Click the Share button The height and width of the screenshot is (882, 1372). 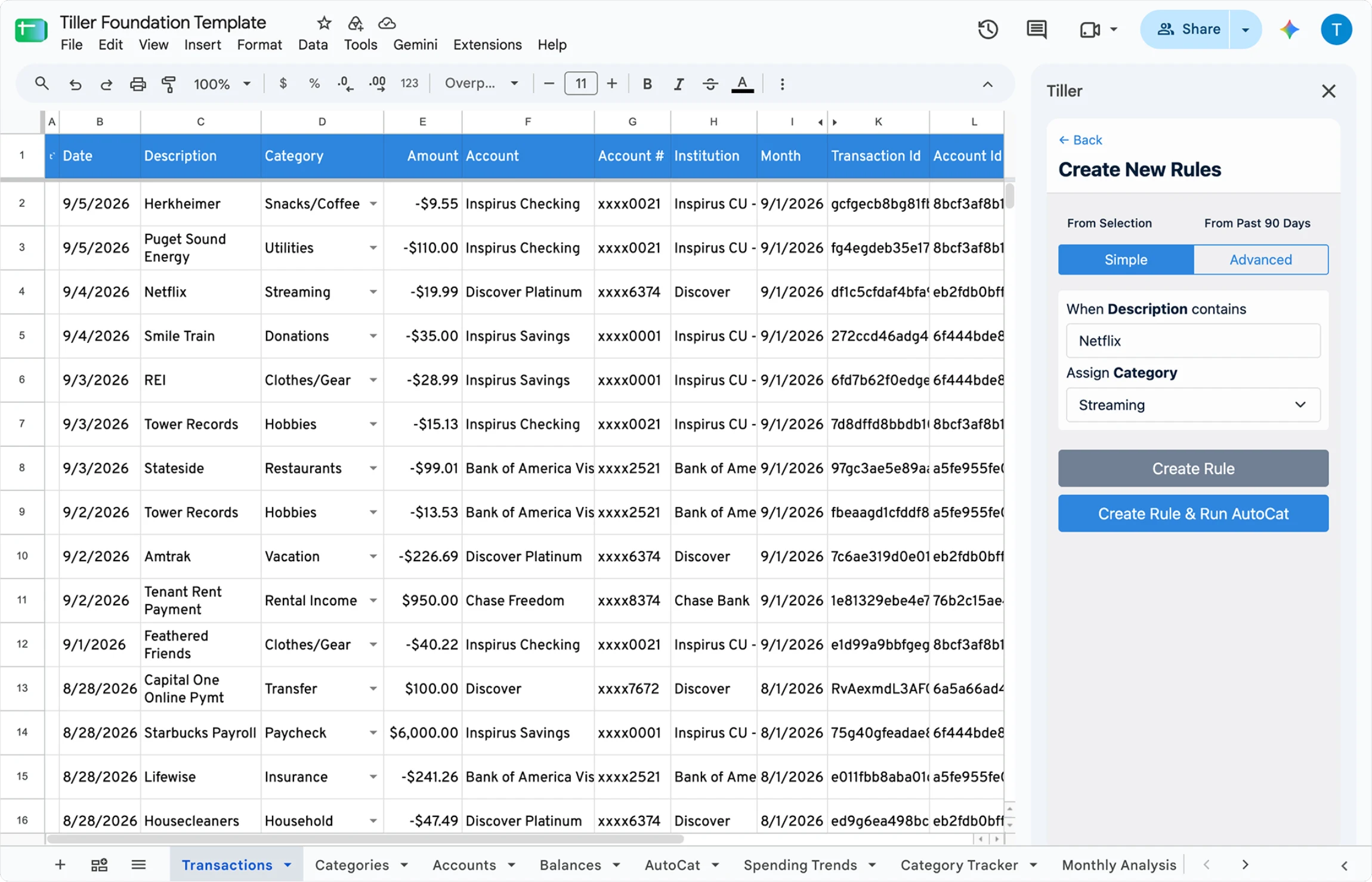coord(1188,29)
